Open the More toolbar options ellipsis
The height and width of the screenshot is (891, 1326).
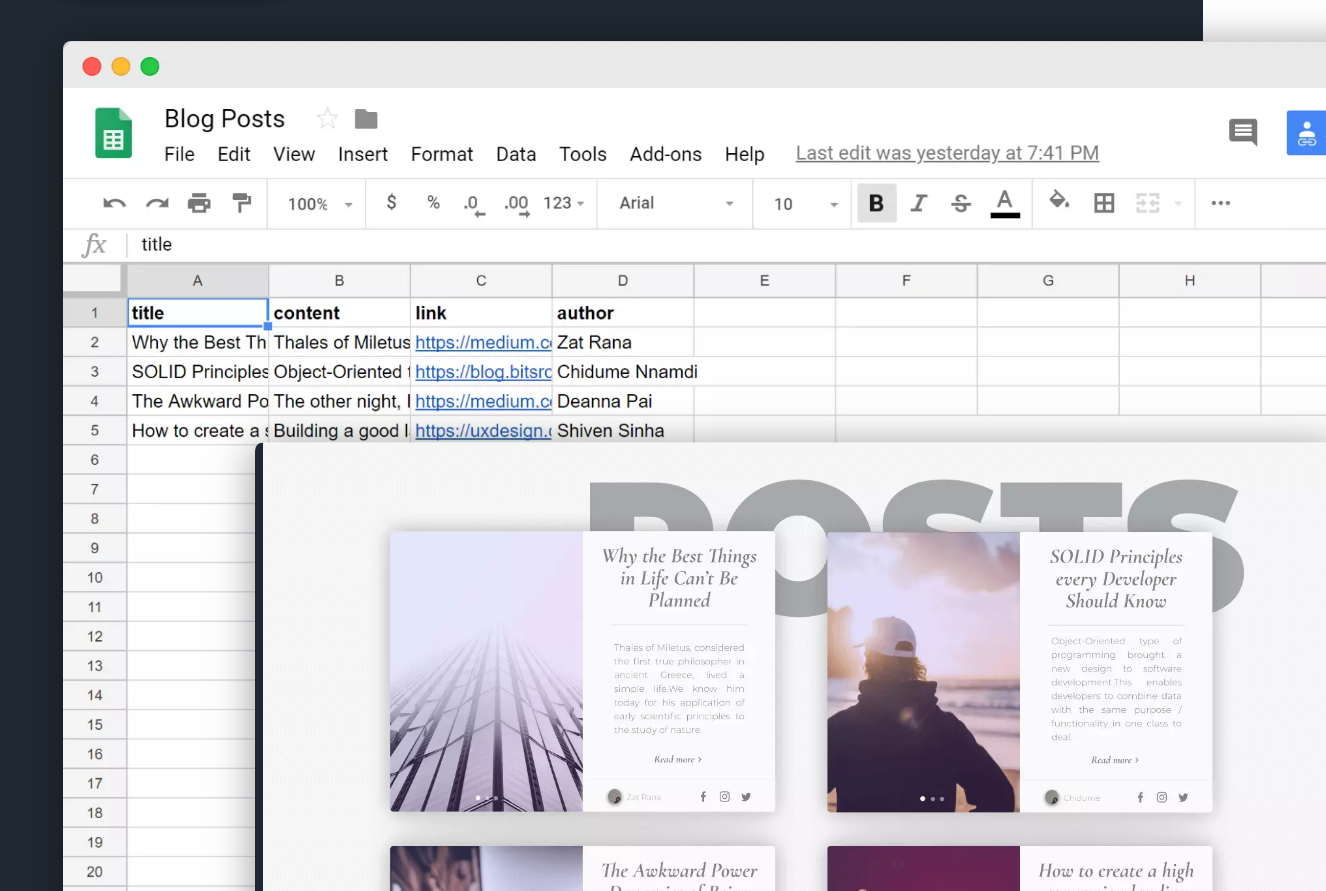[1220, 203]
